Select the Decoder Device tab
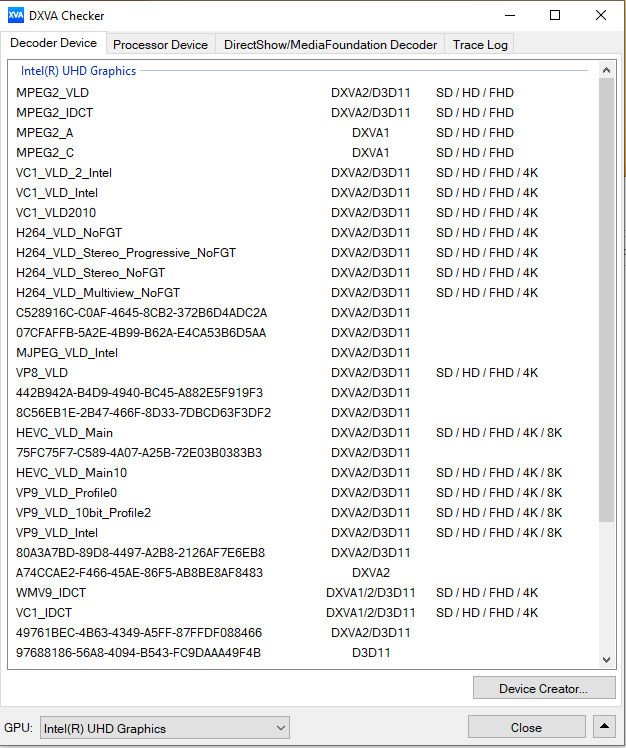Image resolution: width=626 pixels, height=748 pixels. [x=53, y=43]
